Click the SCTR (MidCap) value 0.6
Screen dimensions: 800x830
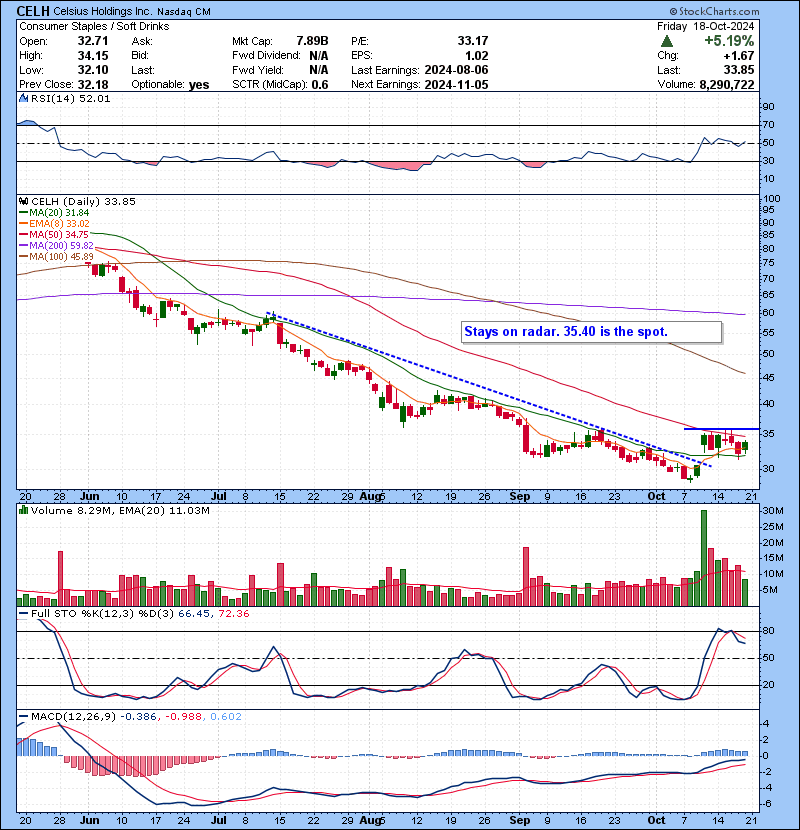[x=320, y=85]
